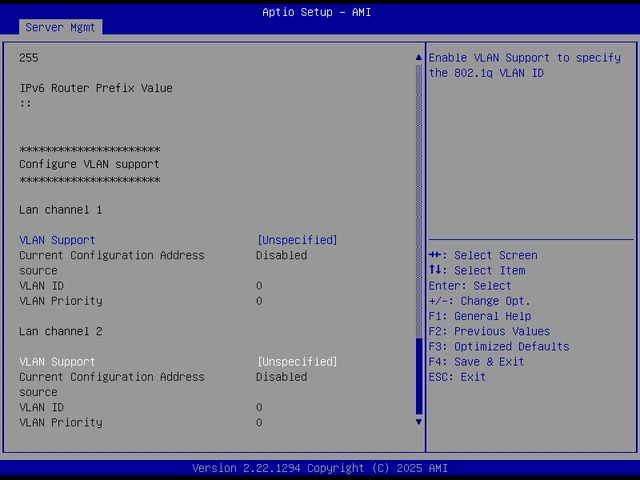This screenshot has width=640, height=480.
Task: Click the Enter: Select hint
Action: 470,286
